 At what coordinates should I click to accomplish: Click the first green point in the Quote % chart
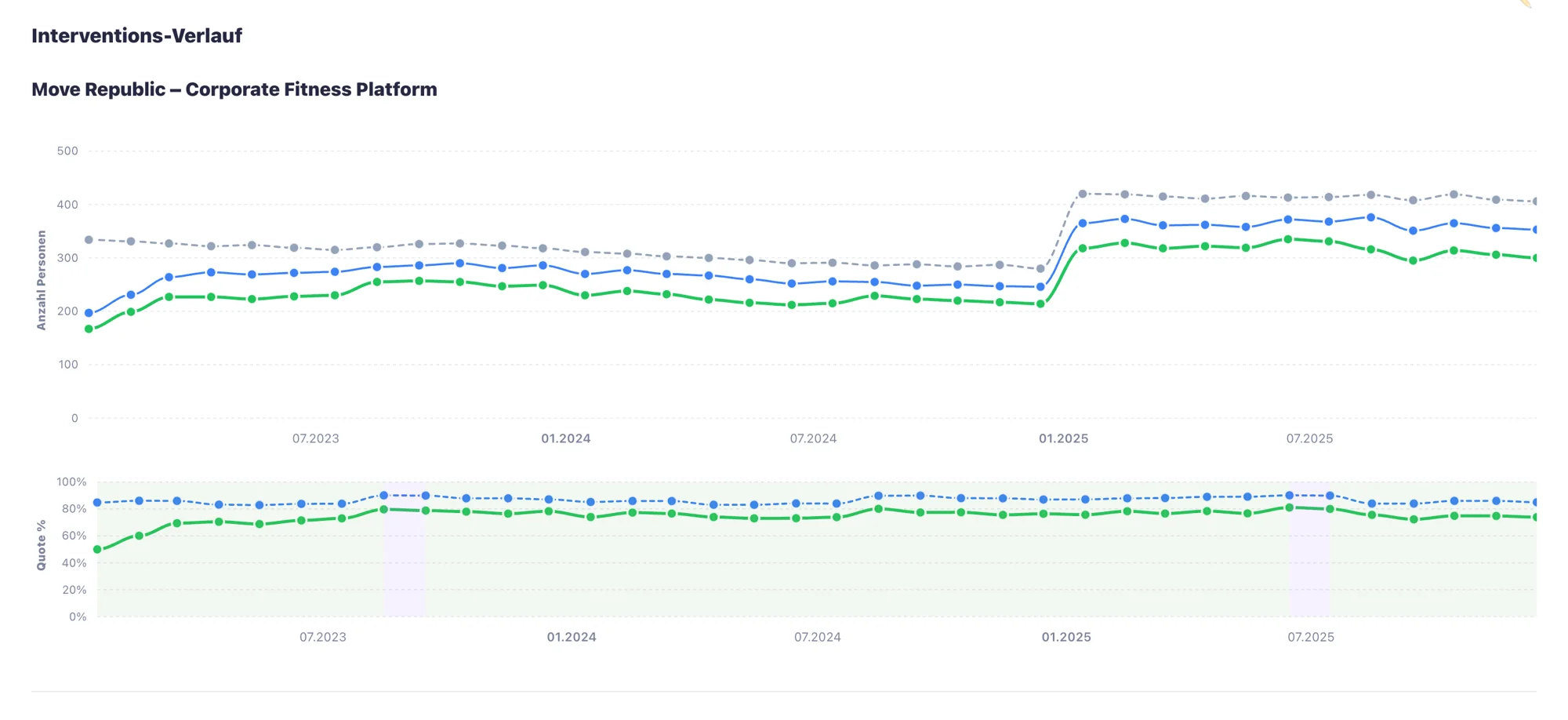tap(97, 550)
